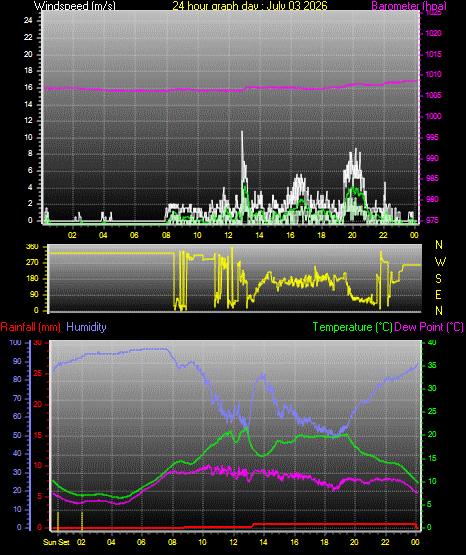Viewport: 466px width, 555px height.
Task: Click the "04" hour label under the temperature graph
Action: click(x=111, y=542)
